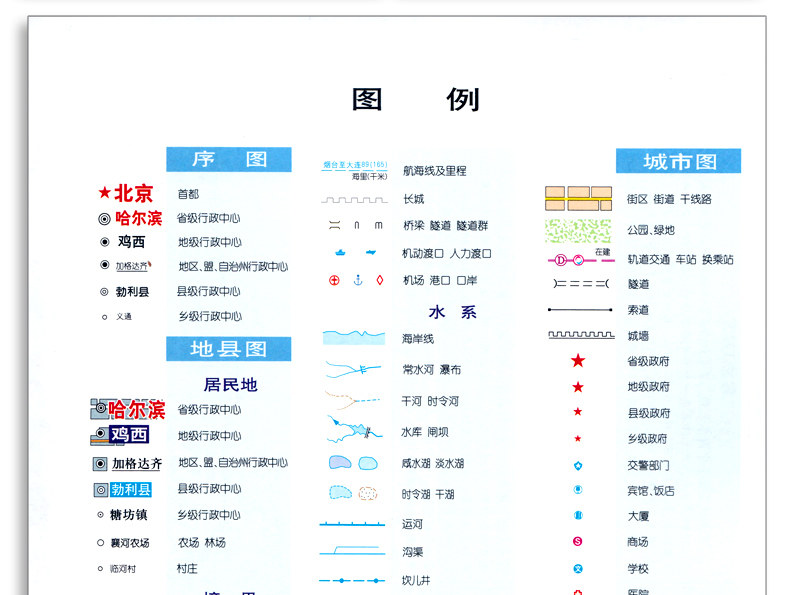Click the 航海线及里程 label

(x=434, y=171)
